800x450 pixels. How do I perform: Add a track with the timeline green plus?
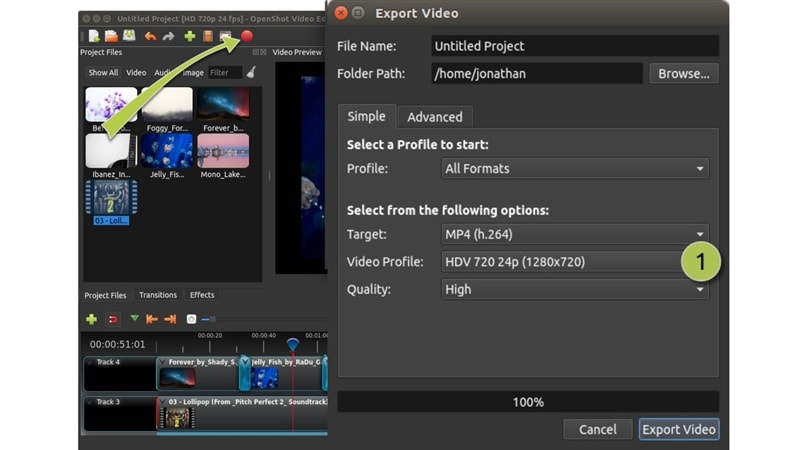pyautogui.click(x=91, y=319)
